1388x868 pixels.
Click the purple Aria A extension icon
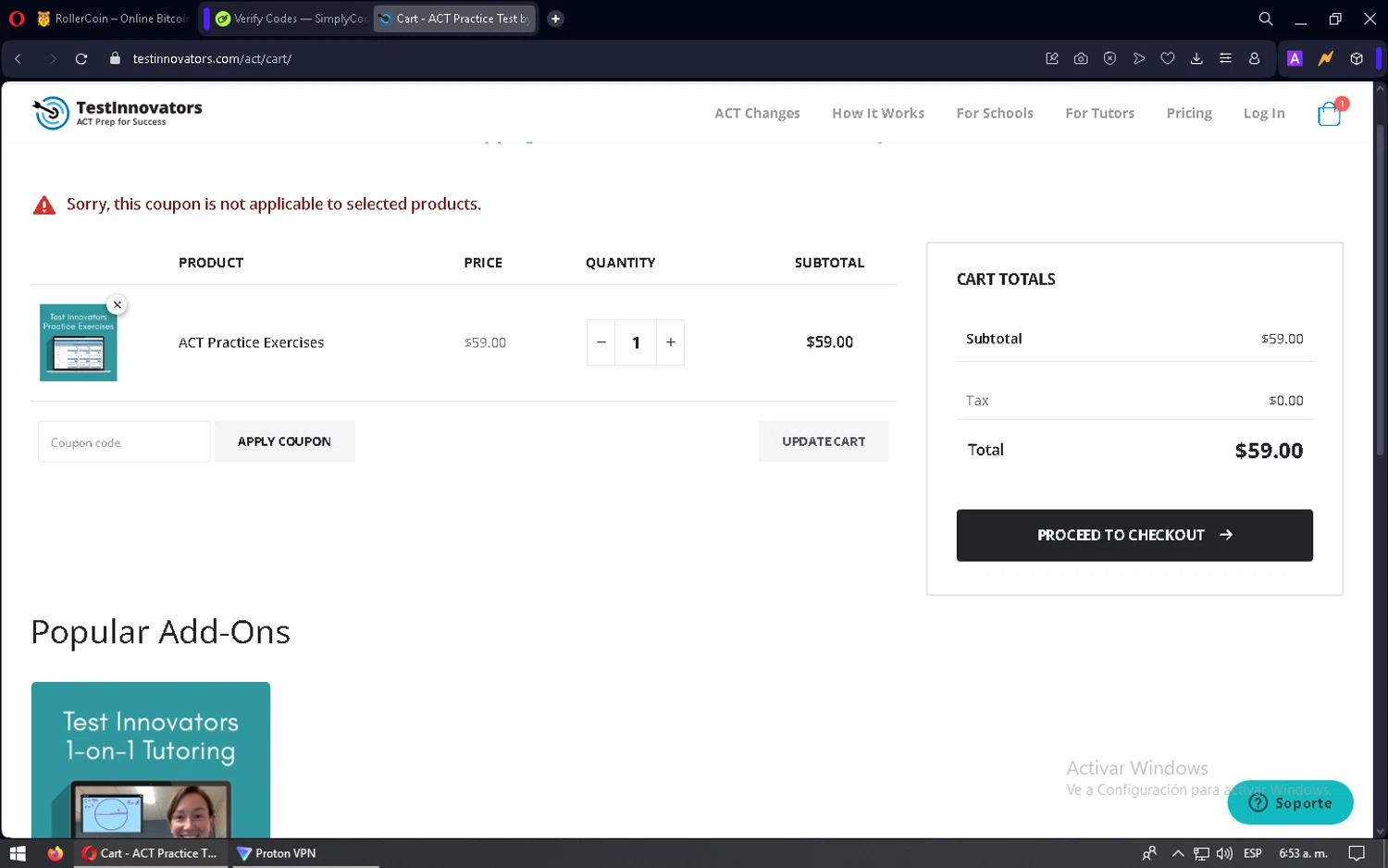coord(1295,58)
